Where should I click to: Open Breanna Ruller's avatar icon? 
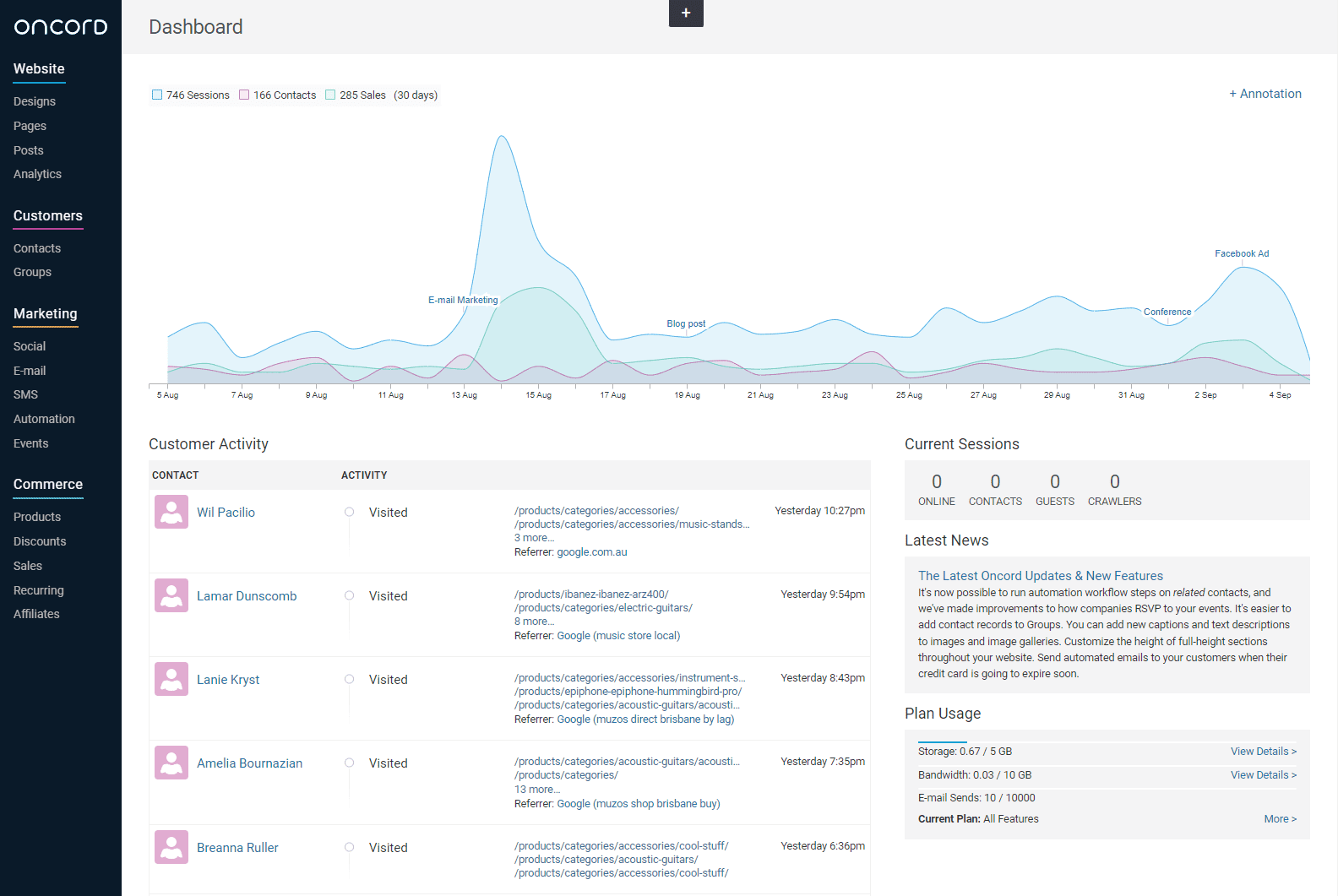pos(171,847)
